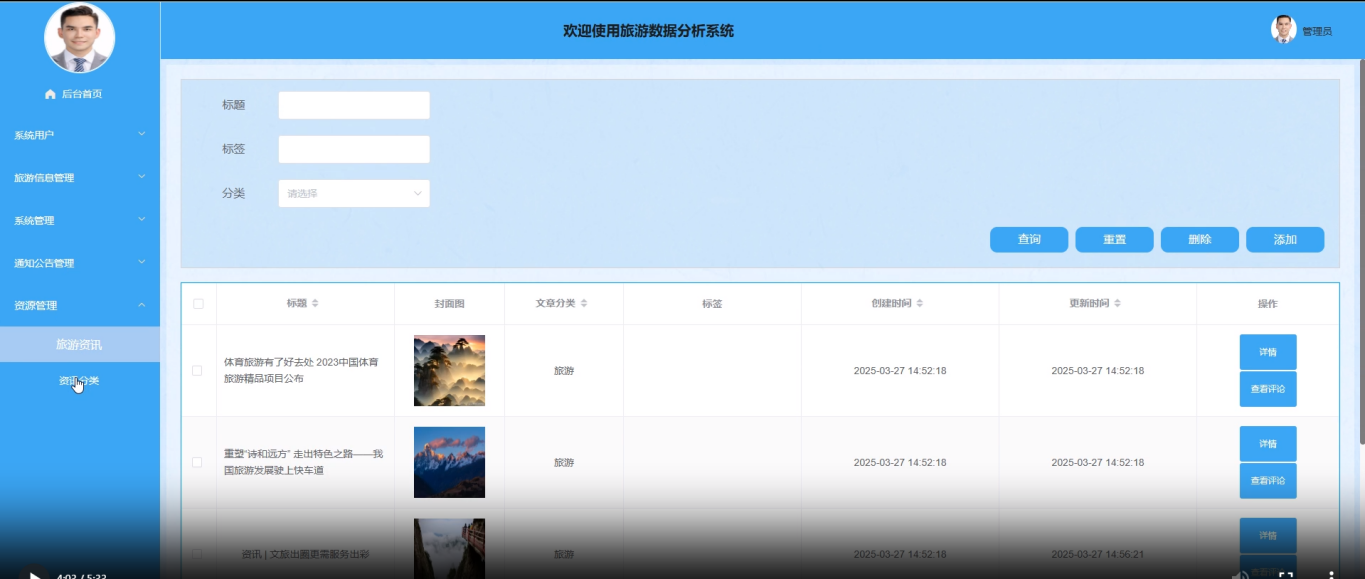Click 查看评论 for 体育旅游有了好去处 row
1365x579 pixels.
click(x=1268, y=389)
